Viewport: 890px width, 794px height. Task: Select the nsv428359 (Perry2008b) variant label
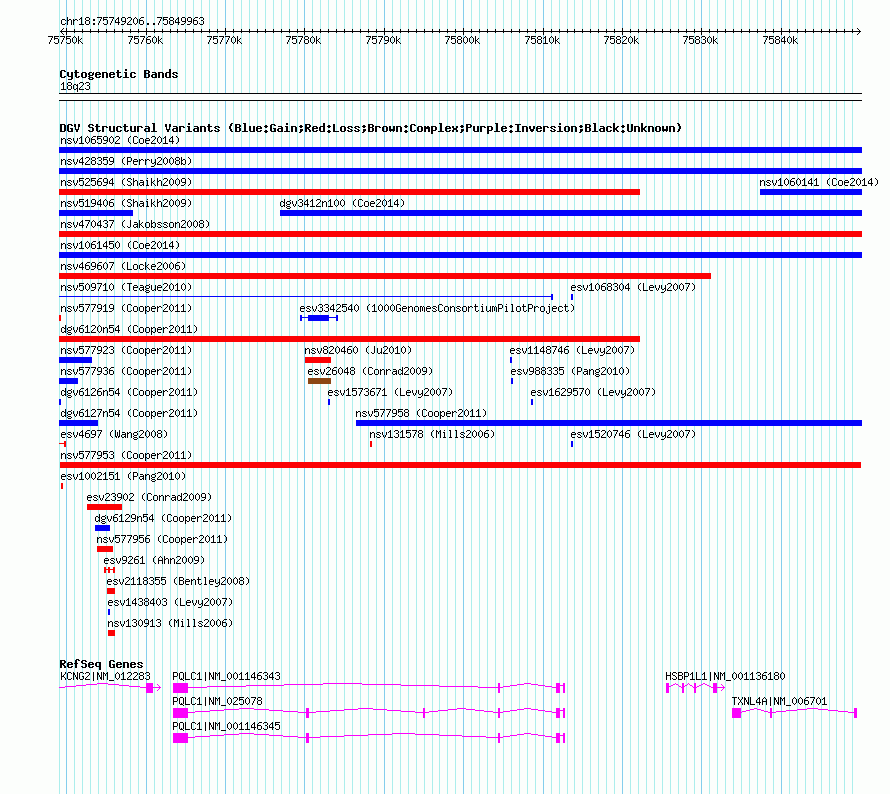126,161
